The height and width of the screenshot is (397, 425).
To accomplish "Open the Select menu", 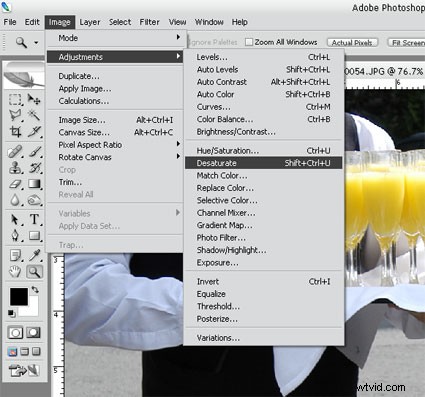I will click(120, 22).
